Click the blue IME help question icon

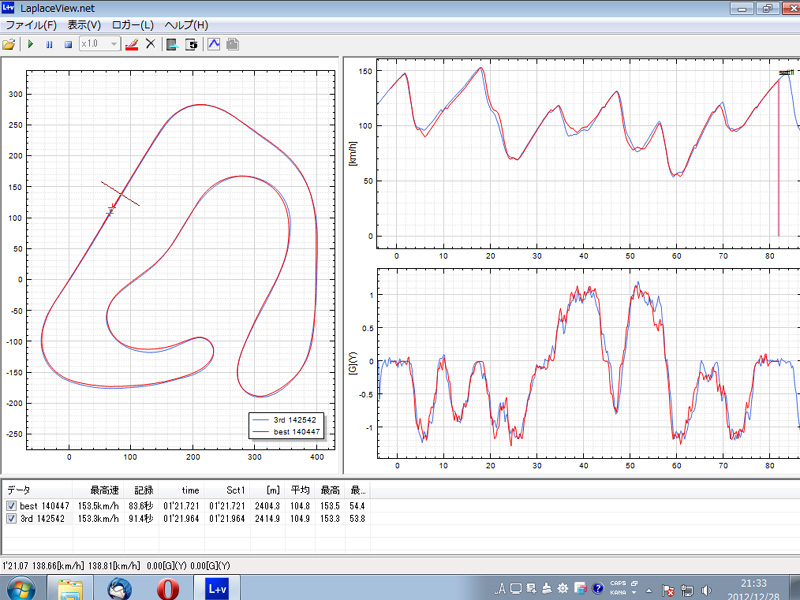pos(597,589)
